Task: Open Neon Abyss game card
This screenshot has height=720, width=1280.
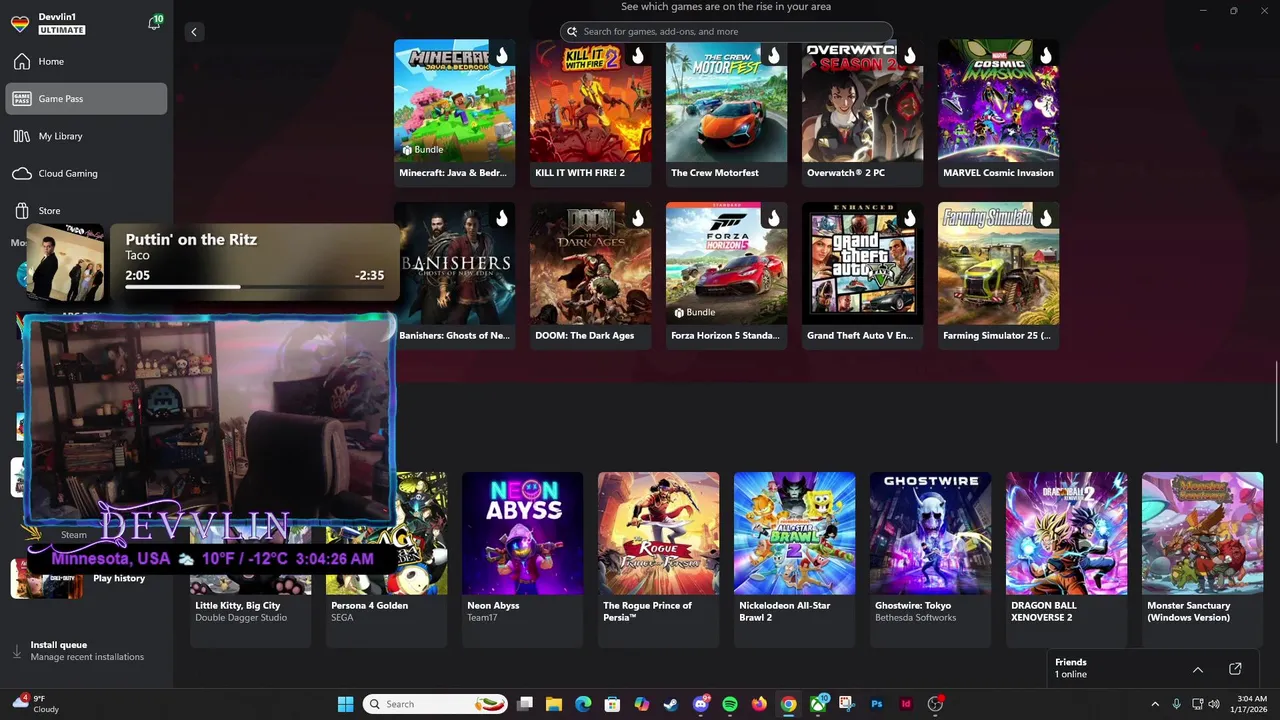Action: pyautogui.click(x=523, y=559)
